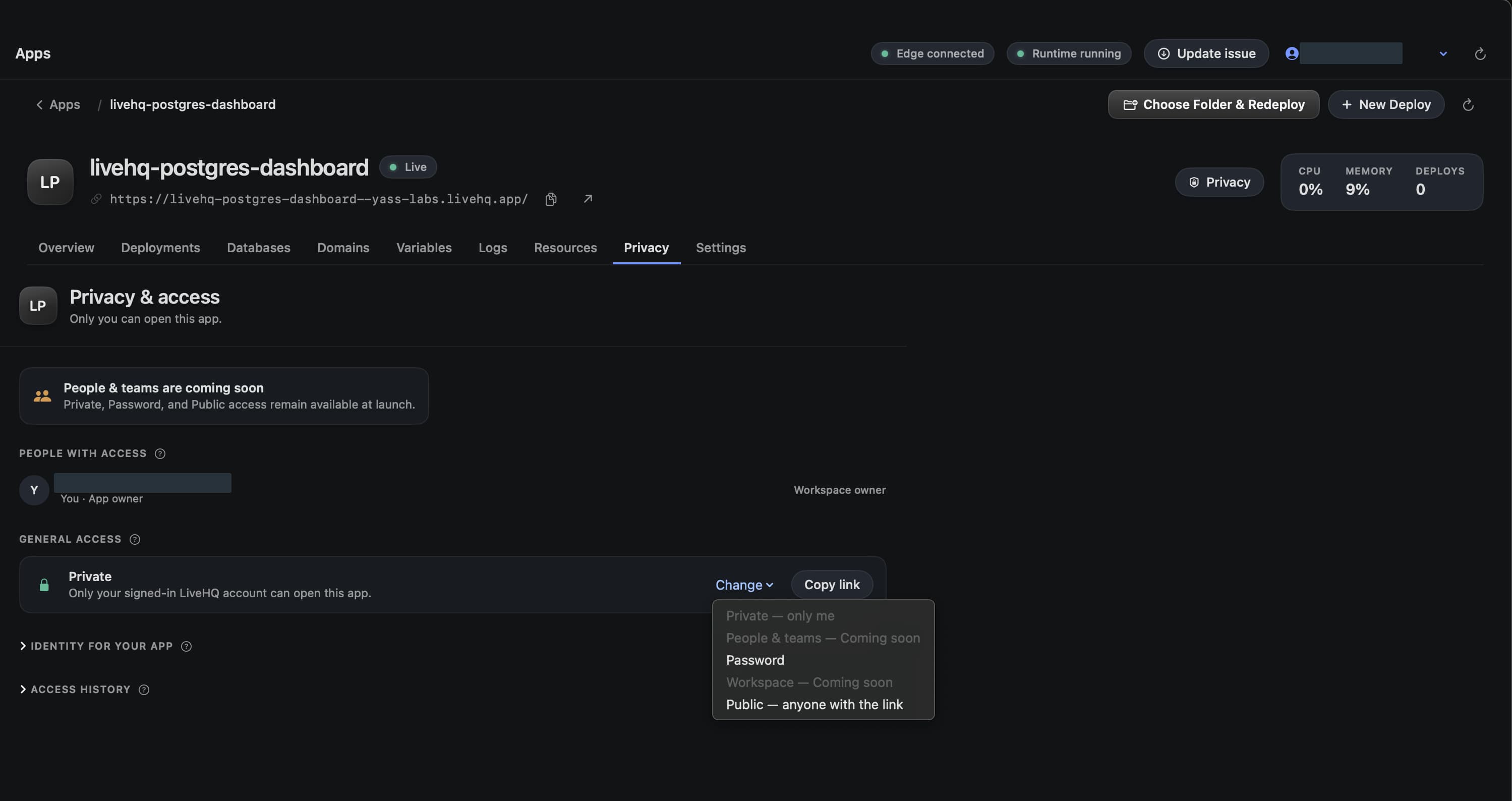
Task: Click Choose Folder & Redeploy button
Action: click(x=1213, y=104)
